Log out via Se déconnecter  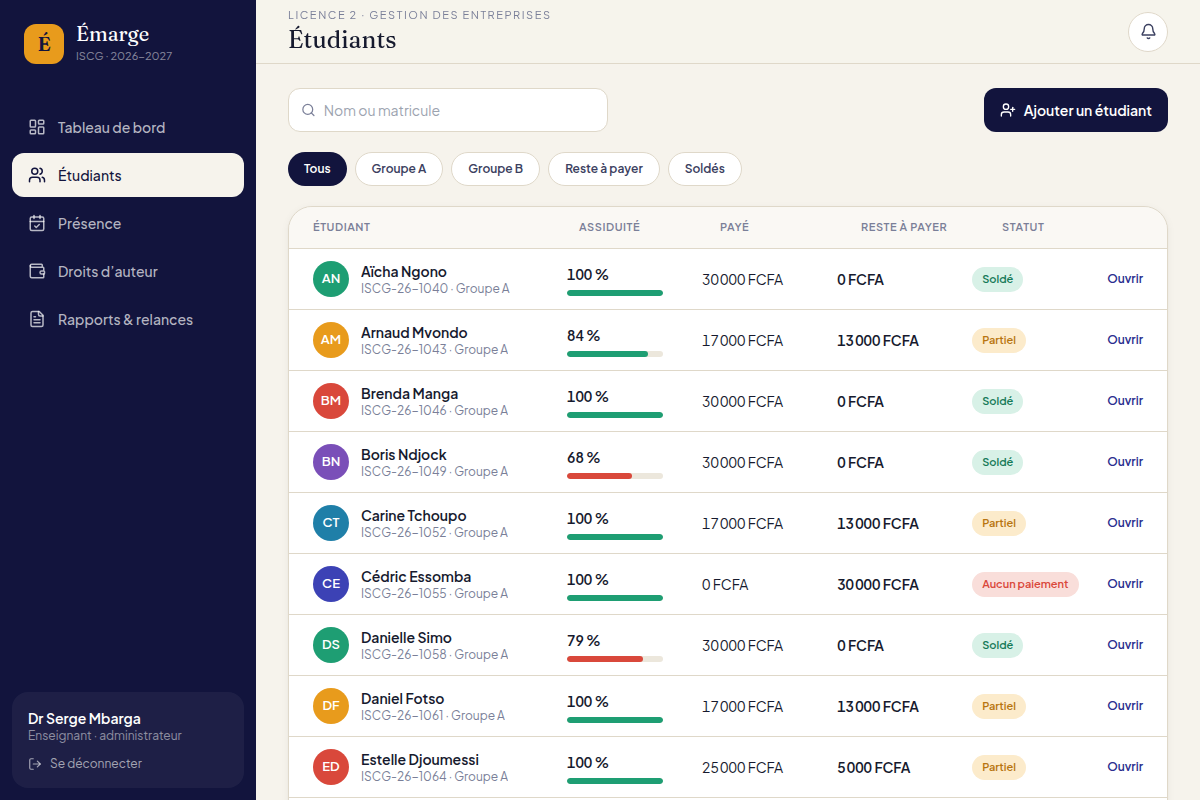tap(85, 763)
